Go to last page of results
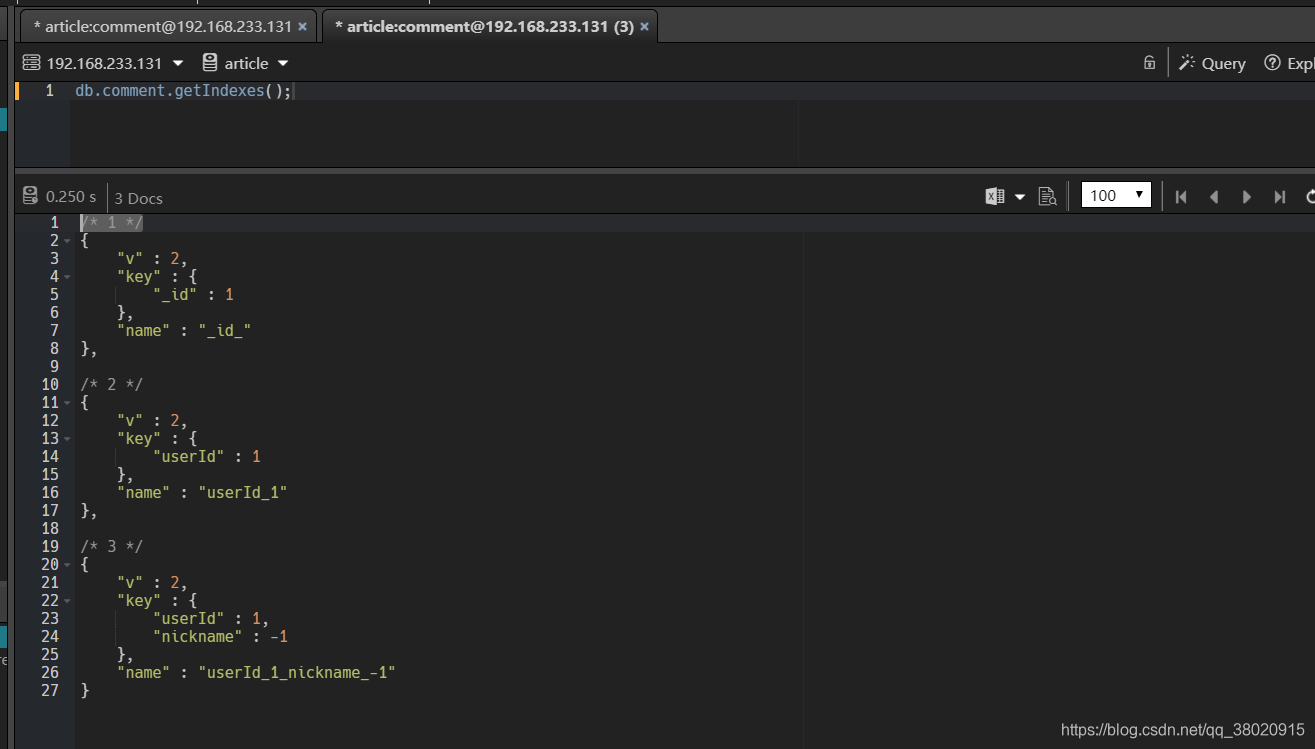 coord(1280,197)
